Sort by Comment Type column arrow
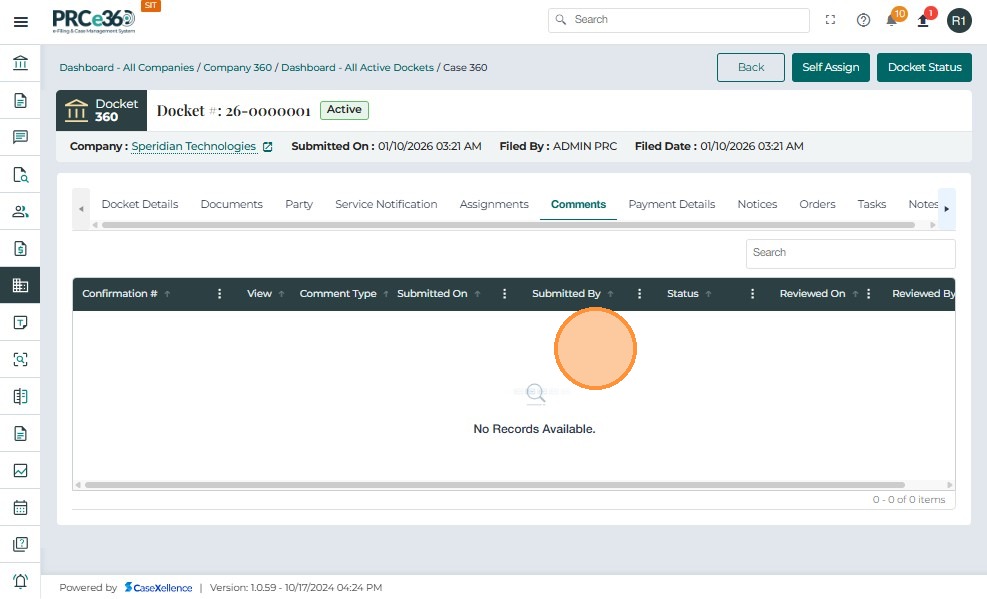Viewport: 987px width, 599px height. point(386,294)
